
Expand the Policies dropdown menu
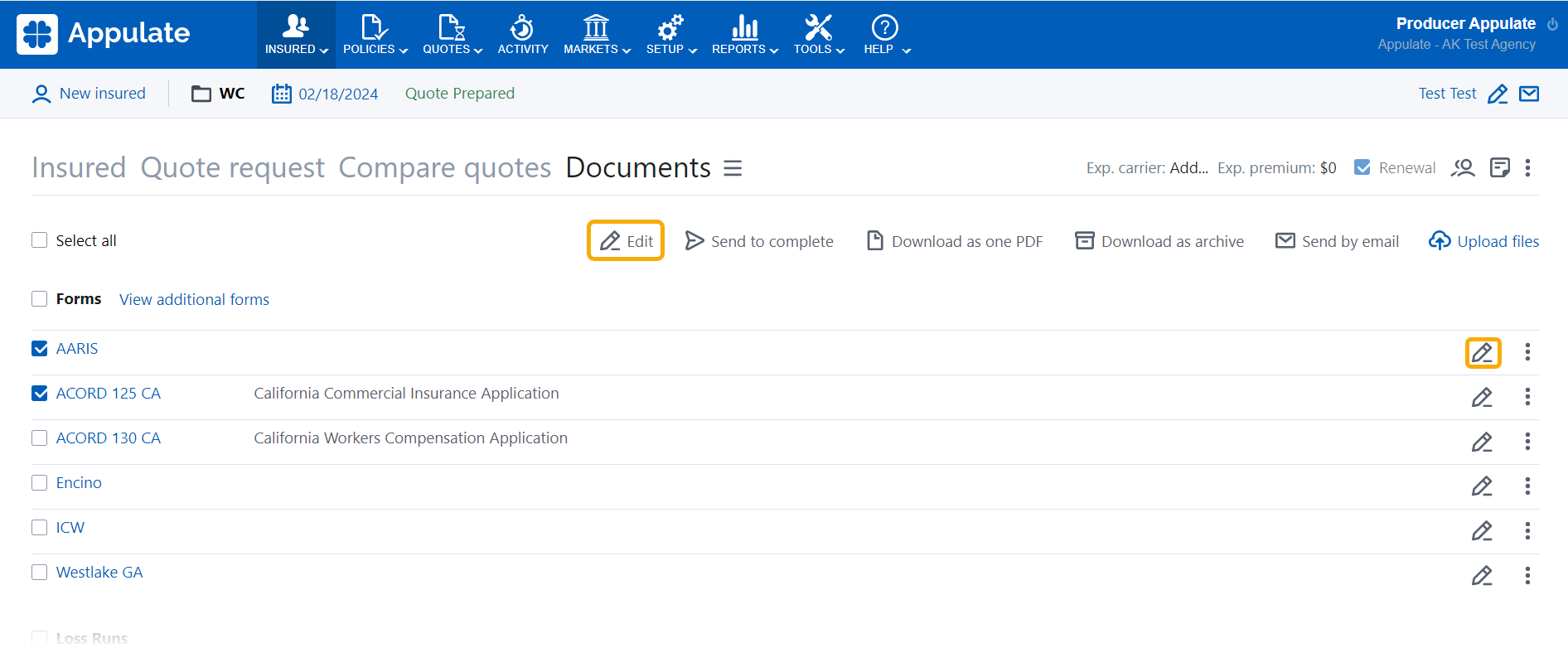point(375,35)
